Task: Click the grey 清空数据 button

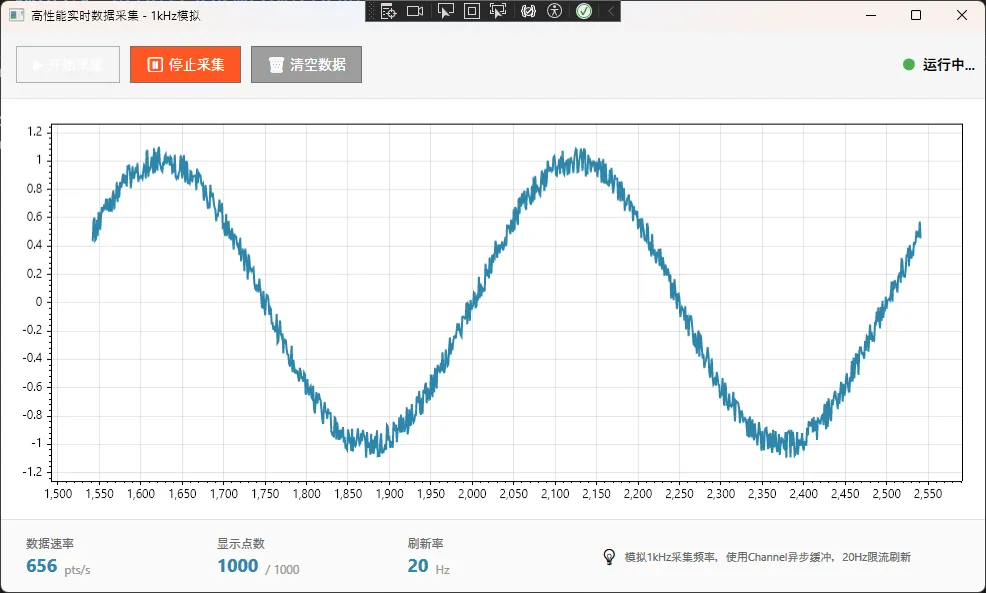Action: [x=306, y=65]
